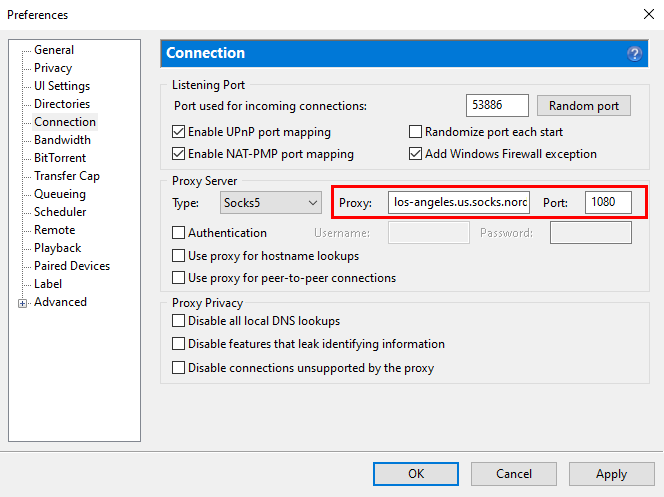The height and width of the screenshot is (497, 664).
Task: Select the Scheduler category
Action: (60, 212)
